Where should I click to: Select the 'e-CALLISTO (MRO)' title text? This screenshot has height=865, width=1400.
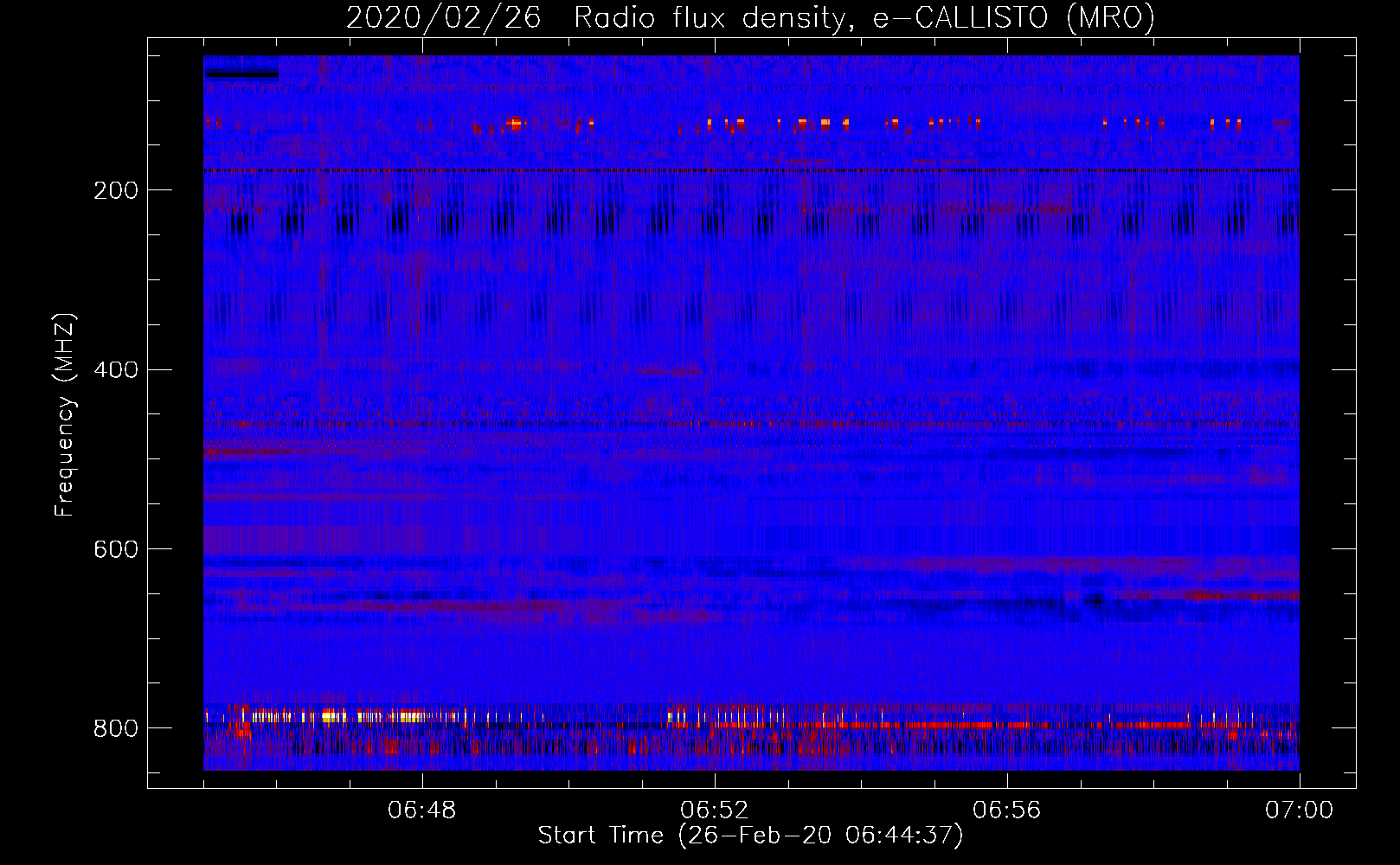pos(1014,18)
